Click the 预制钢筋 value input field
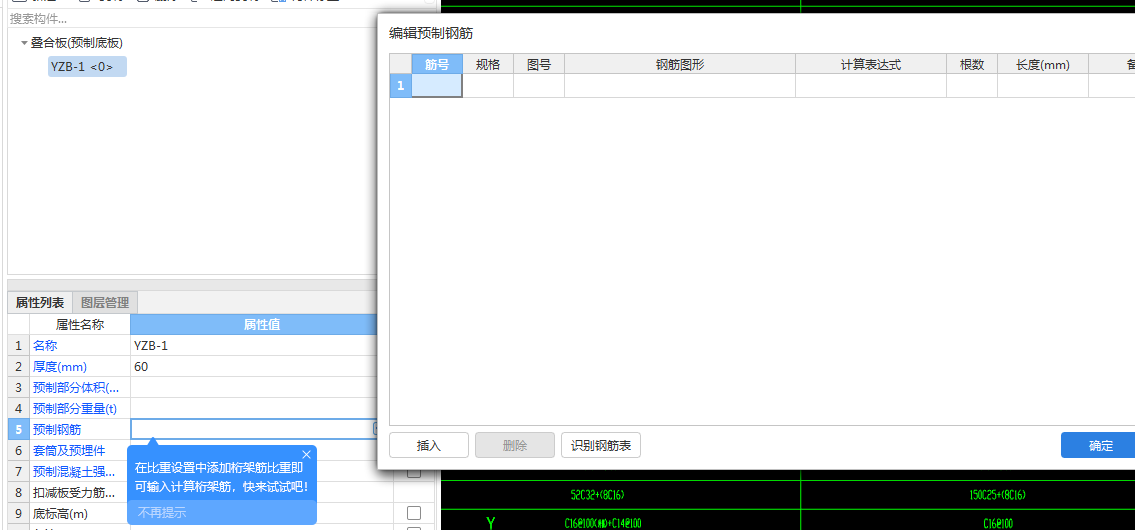Image resolution: width=1135 pixels, height=530 pixels. point(251,429)
